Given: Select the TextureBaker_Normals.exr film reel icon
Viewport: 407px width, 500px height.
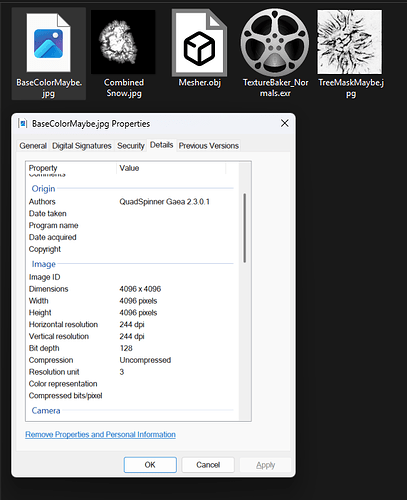Looking at the screenshot, I should pyautogui.click(x=275, y=42).
